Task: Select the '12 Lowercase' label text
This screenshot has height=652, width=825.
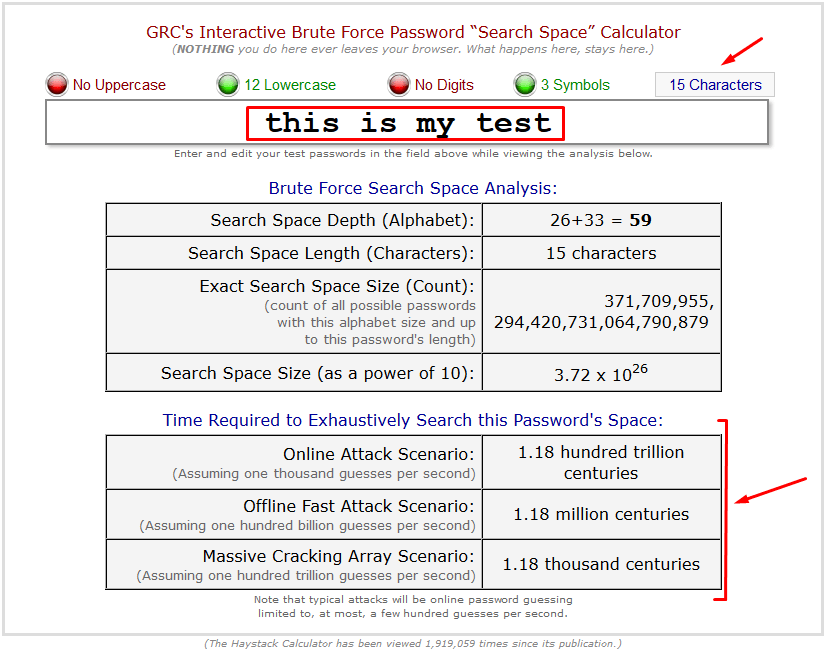Action: click(x=289, y=85)
